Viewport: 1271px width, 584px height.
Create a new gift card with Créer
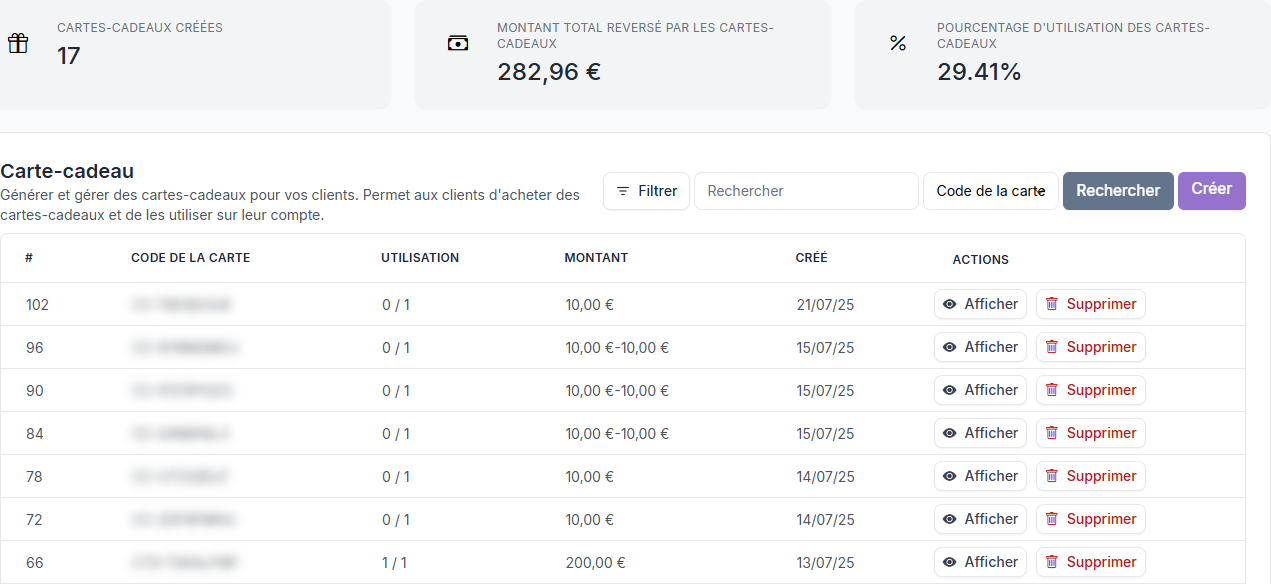tap(1211, 190)
